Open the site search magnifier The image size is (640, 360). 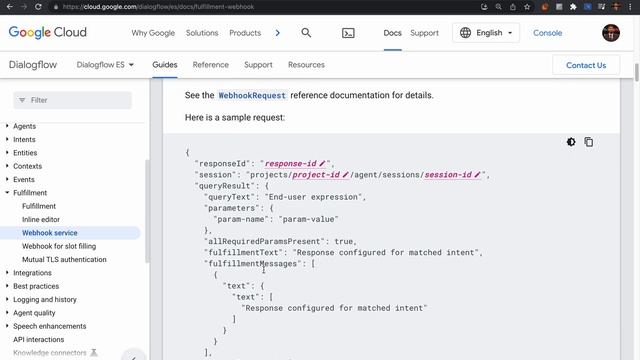click(306, 33)
